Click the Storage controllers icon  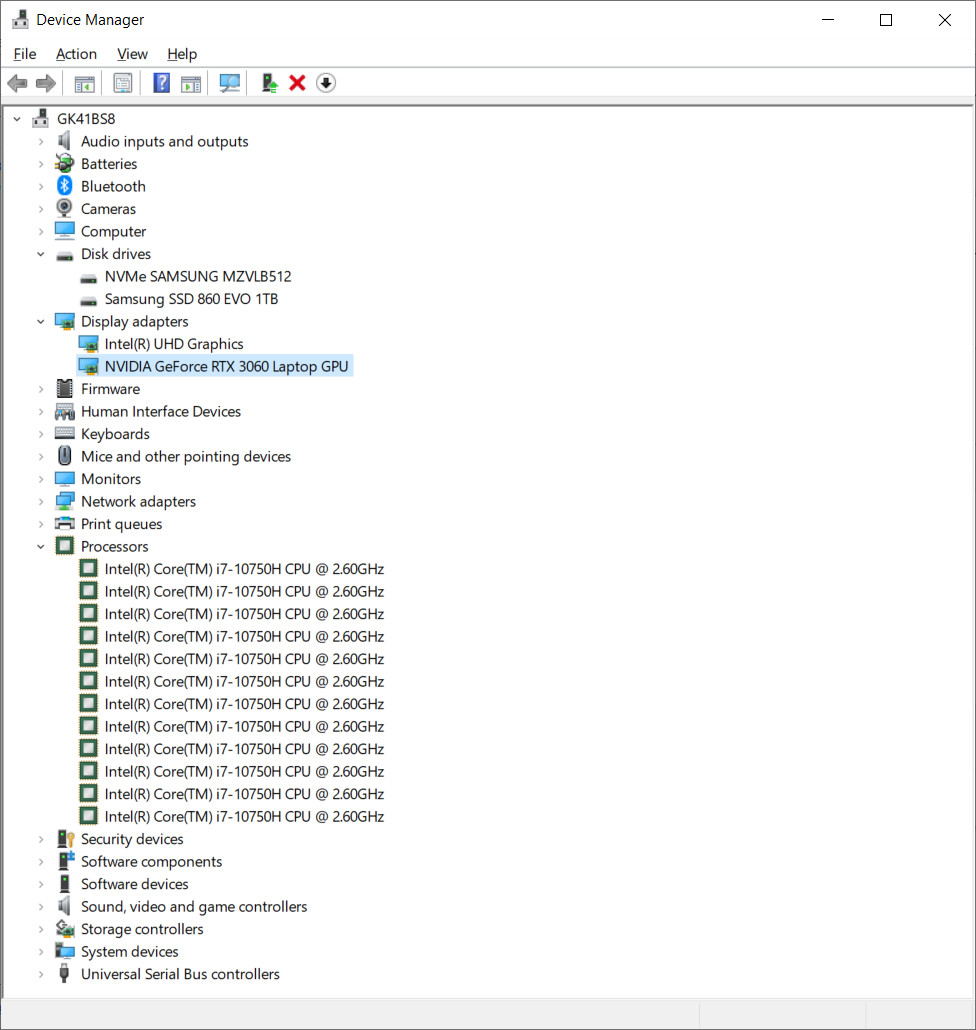point(64,928)
